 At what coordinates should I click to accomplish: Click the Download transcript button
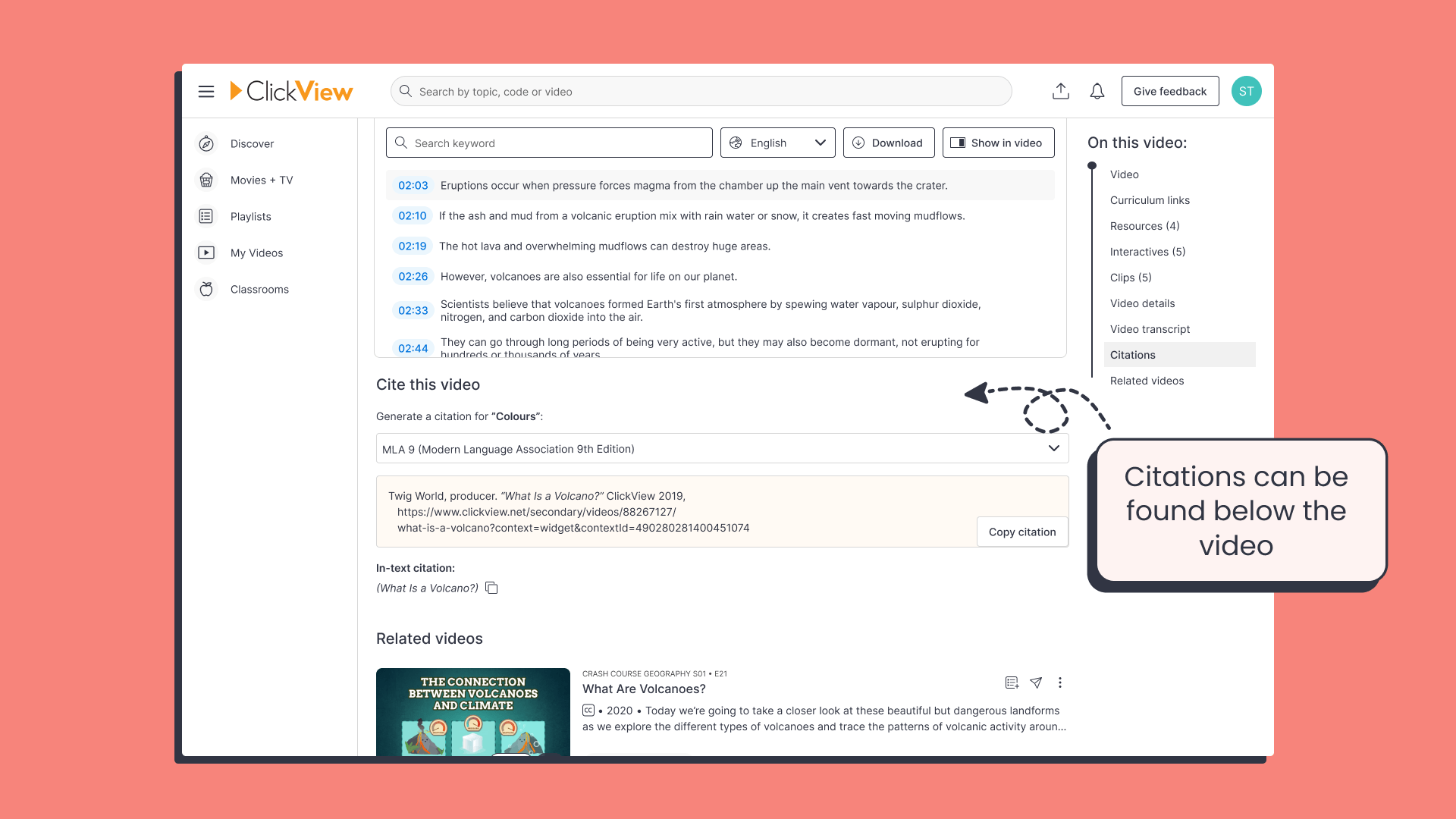click(x=888, y=143)
